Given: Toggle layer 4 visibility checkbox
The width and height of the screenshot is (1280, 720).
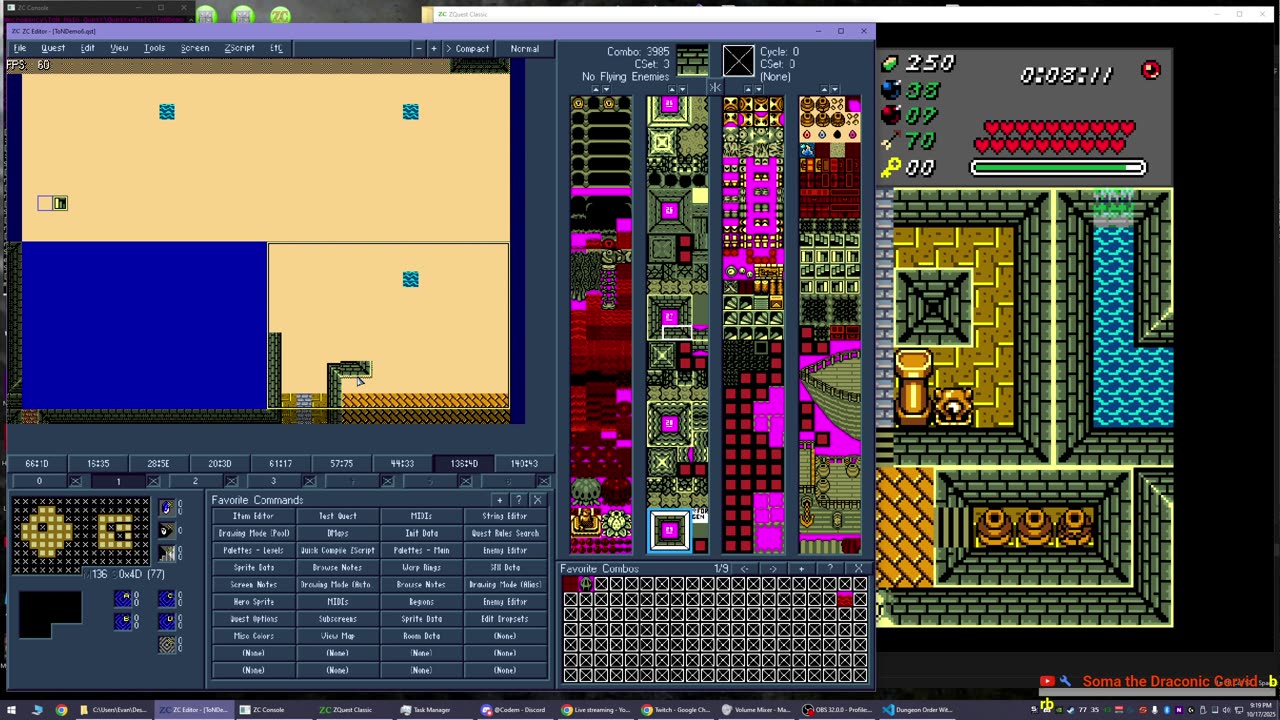Looking at the screenshot, I should point(387,481).
